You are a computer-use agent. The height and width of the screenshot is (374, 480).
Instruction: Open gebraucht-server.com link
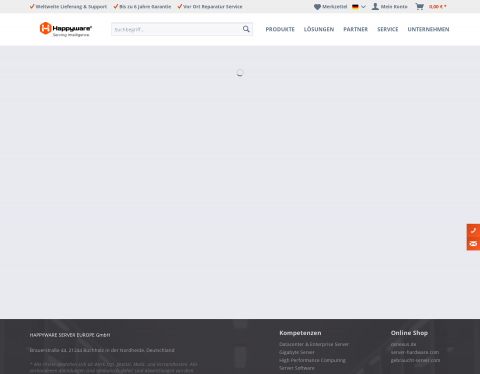(x=415, y=360)
